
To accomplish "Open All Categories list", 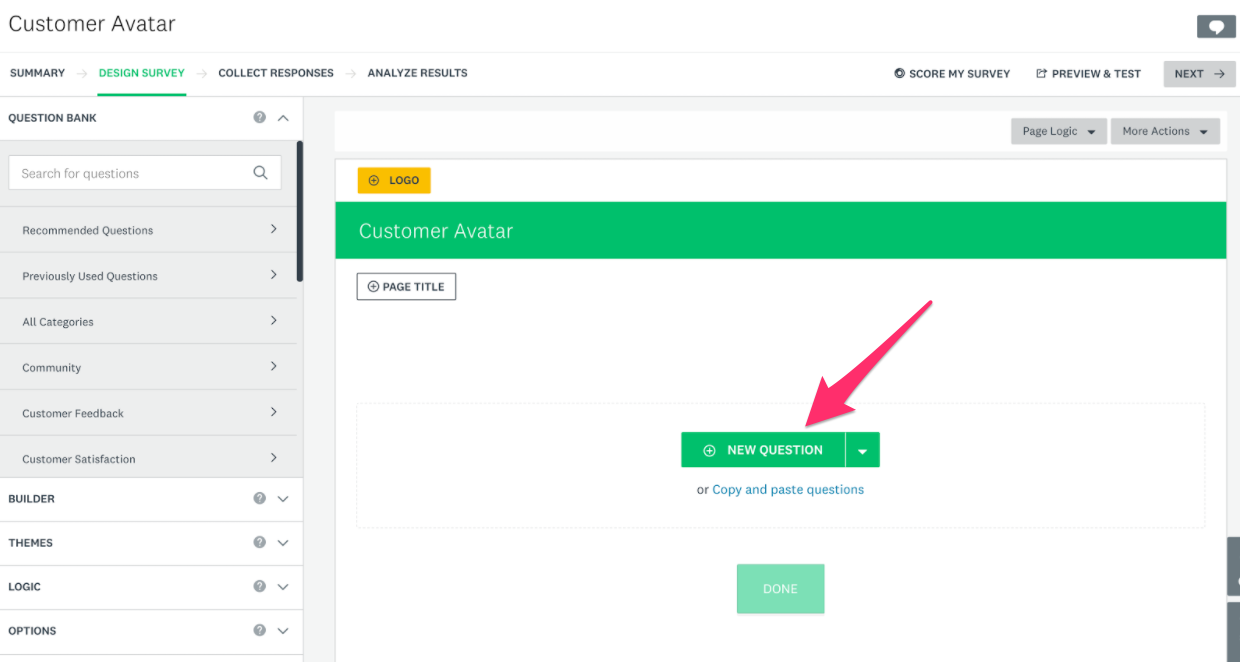I will tap(148, 322).
